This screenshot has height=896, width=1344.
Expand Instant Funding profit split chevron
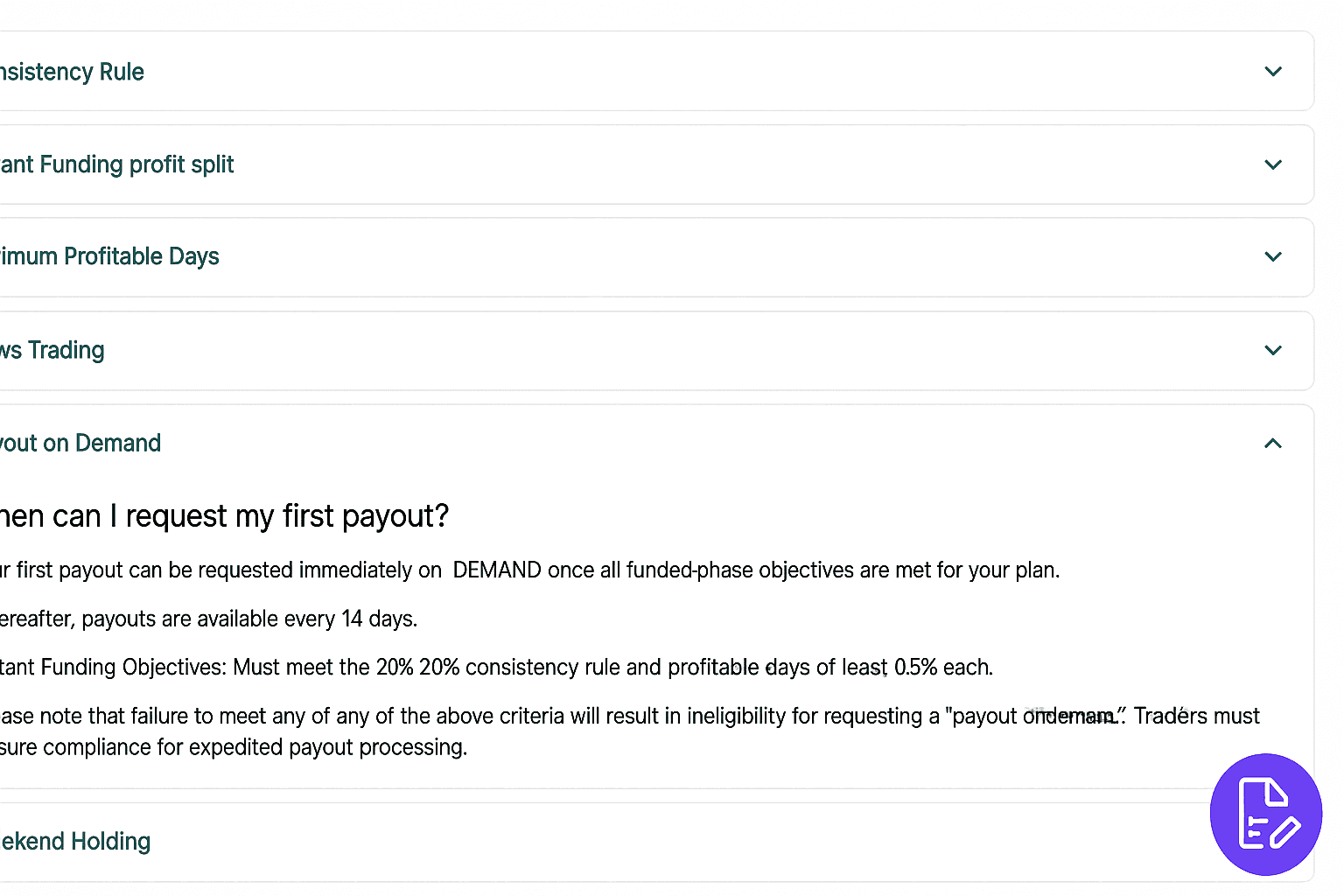pos(1273,164)
